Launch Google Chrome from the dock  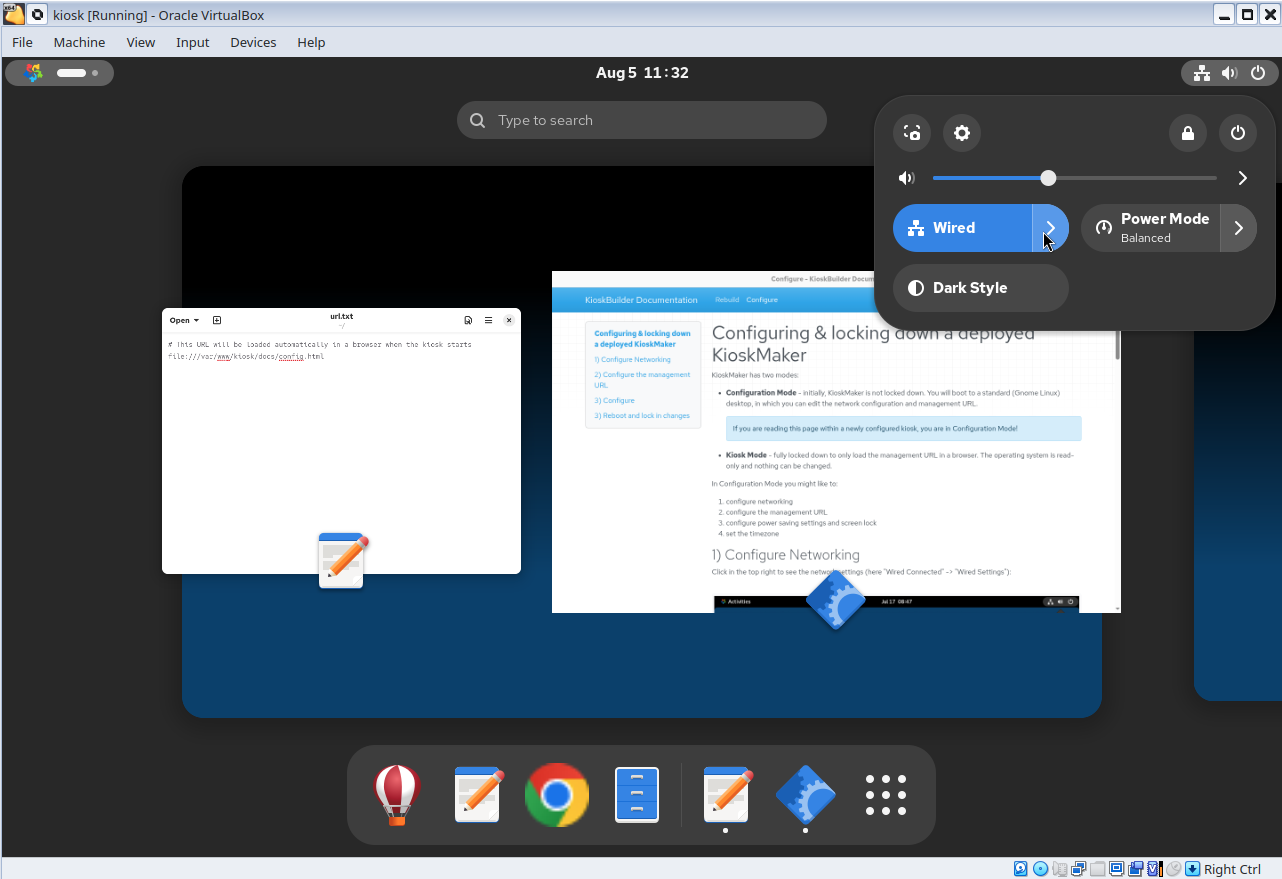tap(557, 795)
